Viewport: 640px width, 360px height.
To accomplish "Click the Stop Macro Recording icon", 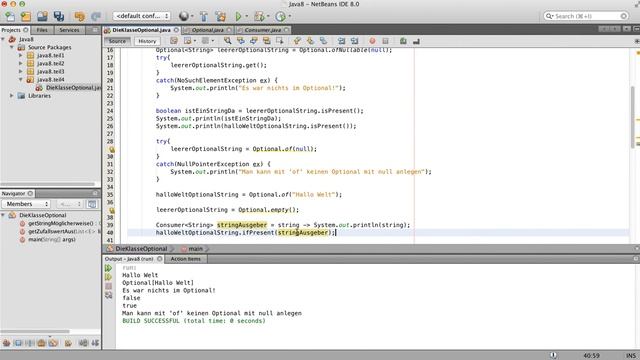I will [x=385, y=41].
